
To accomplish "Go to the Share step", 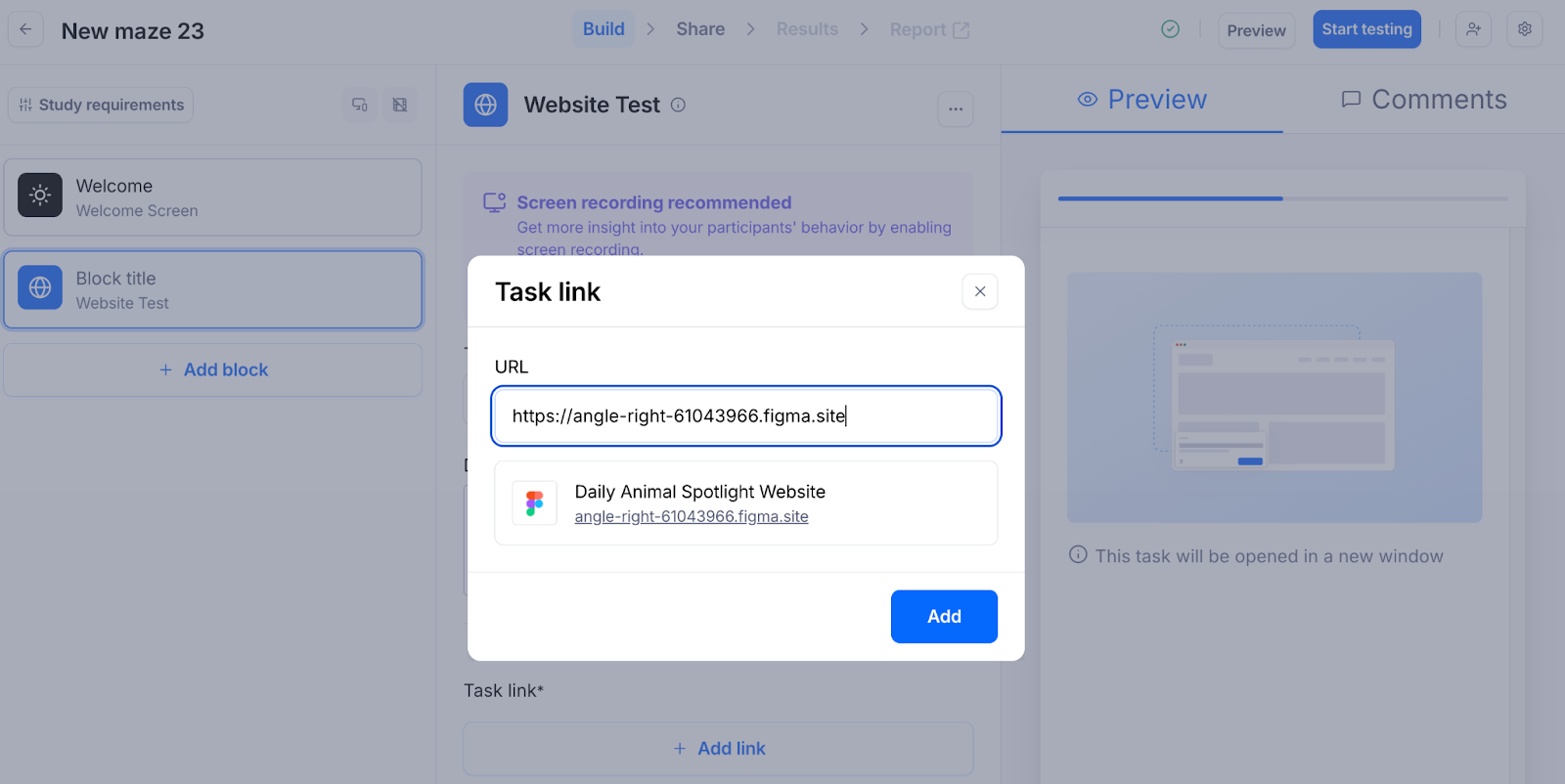I will (700, 29).
